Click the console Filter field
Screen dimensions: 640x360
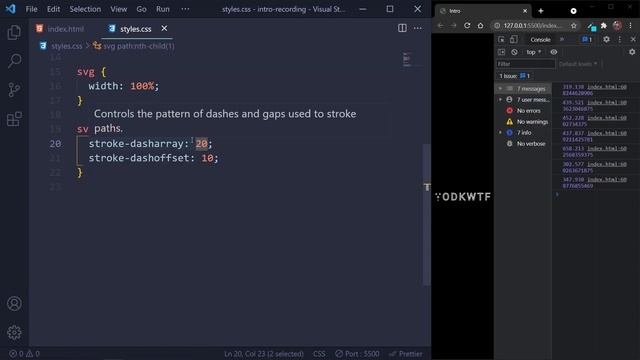[526, 64]
